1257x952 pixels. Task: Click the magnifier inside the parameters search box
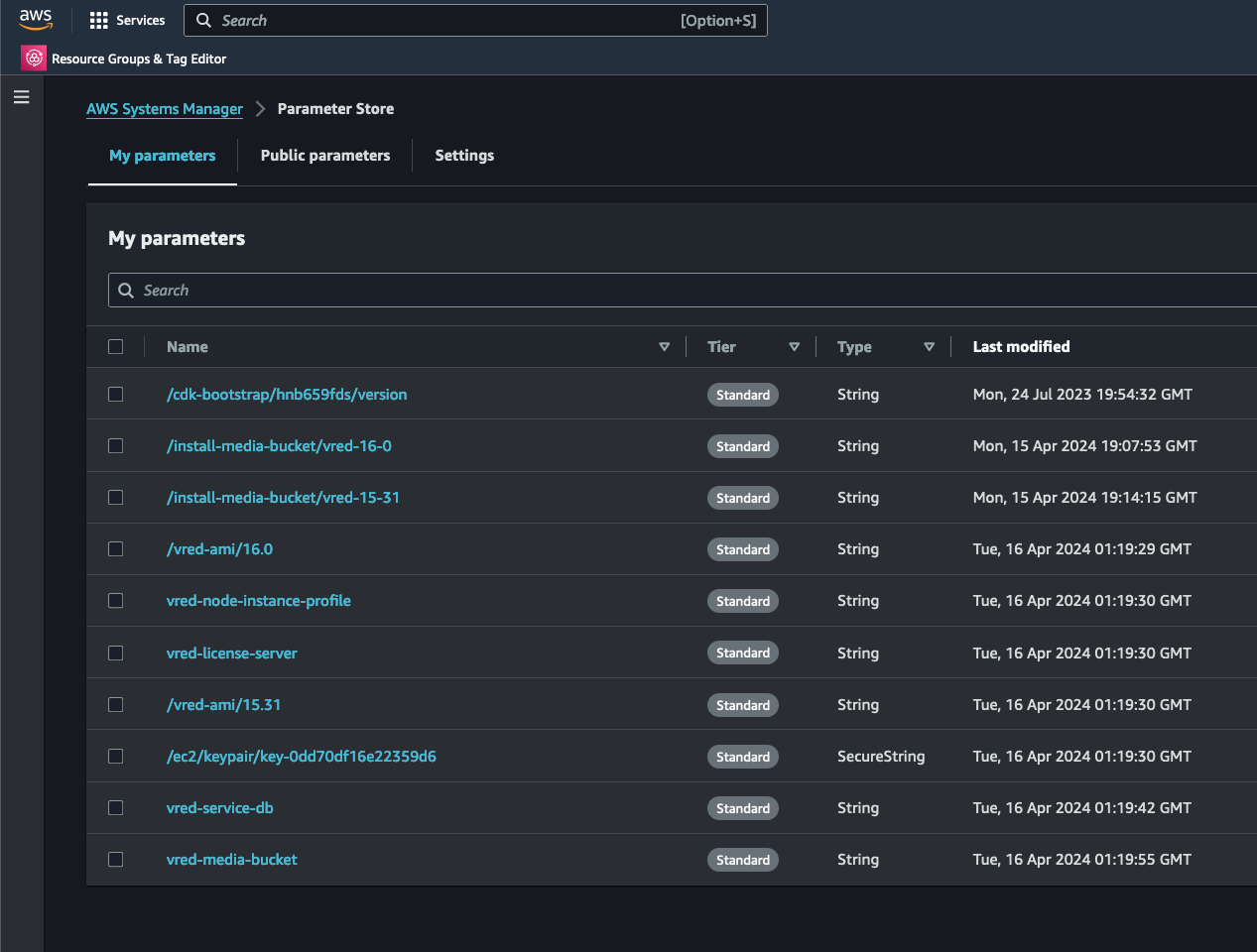(x=126, y=290)
